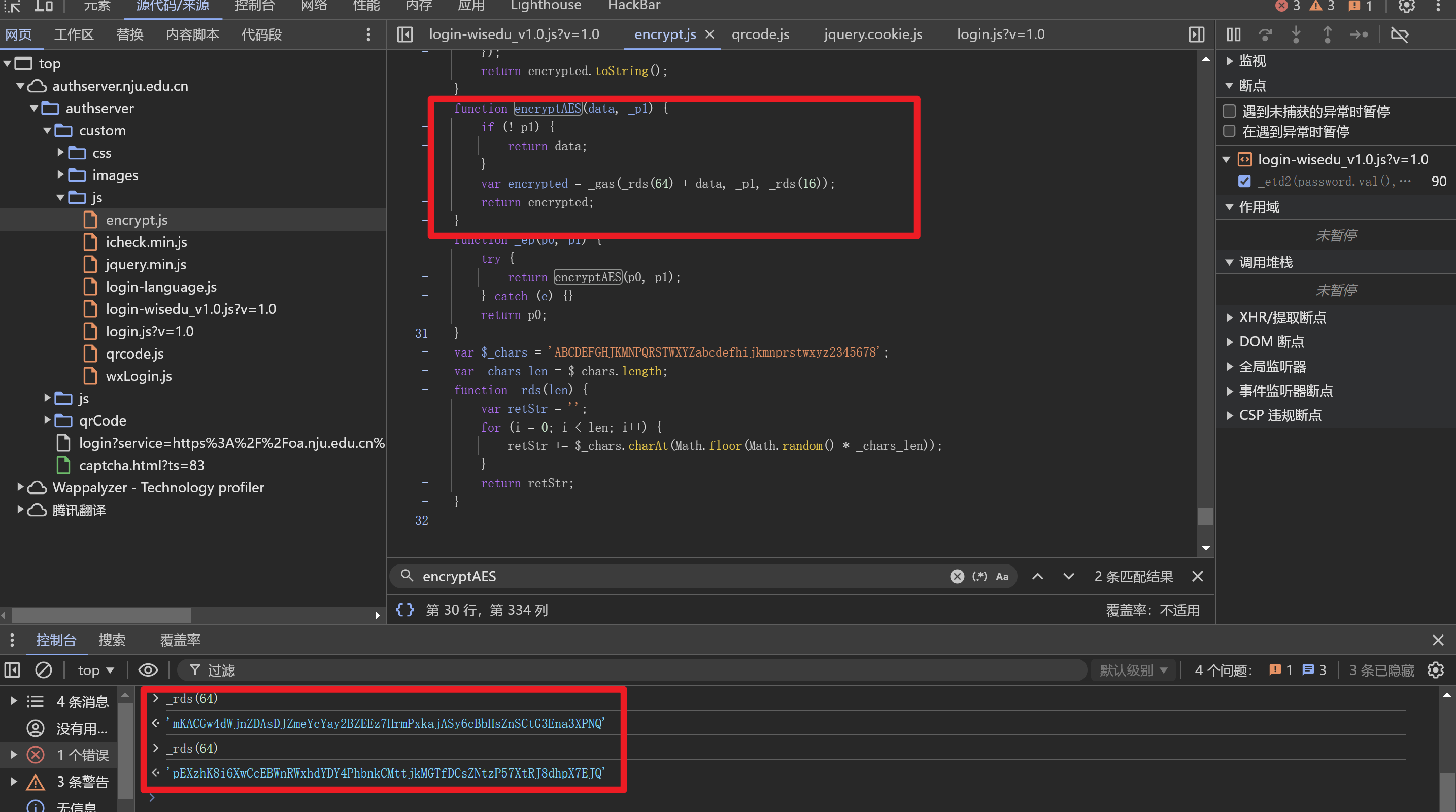Click the yellow warnings count badge
Screen dimensions: 1456x812
tap(1322, 6)
